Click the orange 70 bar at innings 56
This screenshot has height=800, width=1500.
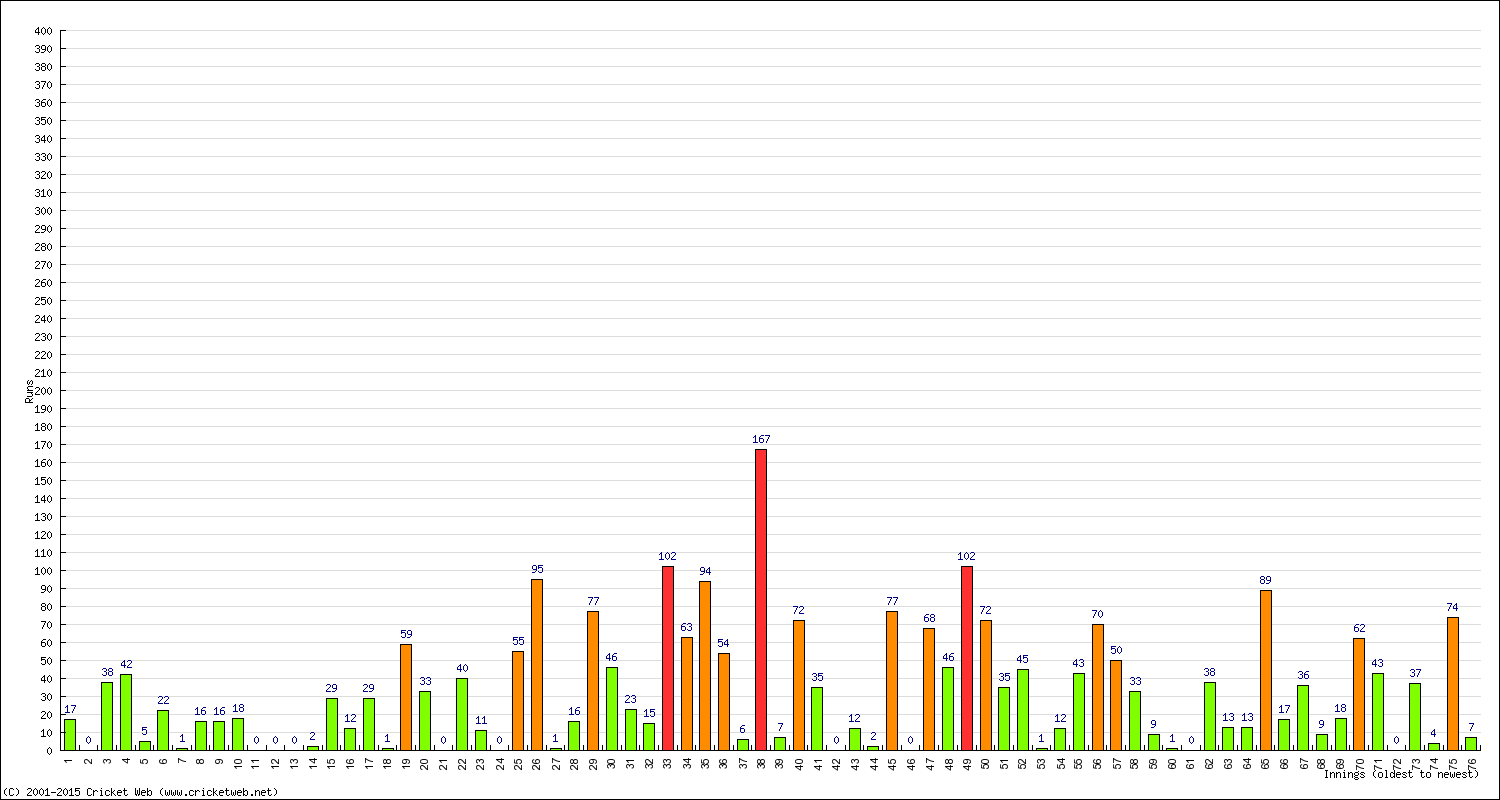point(1098,687)
